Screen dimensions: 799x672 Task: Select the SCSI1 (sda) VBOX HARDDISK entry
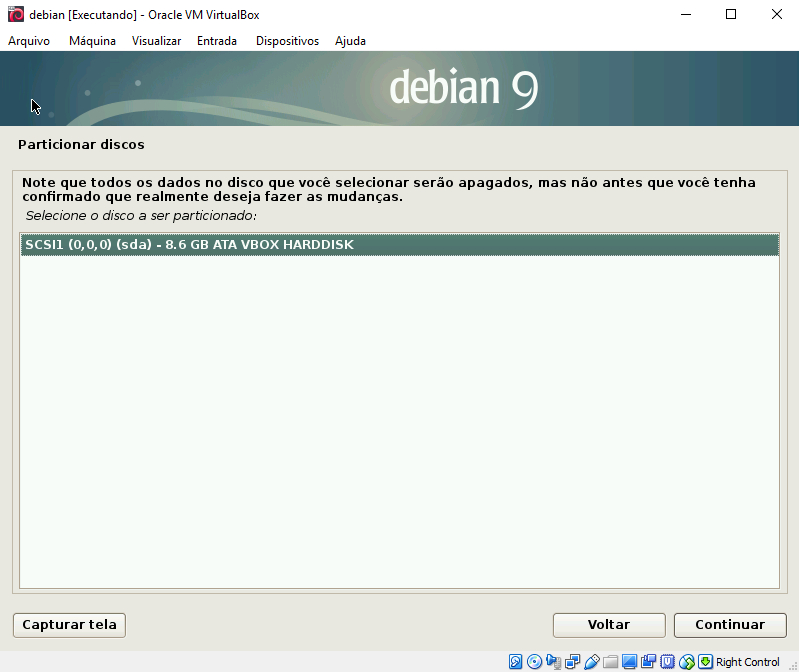click(x=400, y=245)
